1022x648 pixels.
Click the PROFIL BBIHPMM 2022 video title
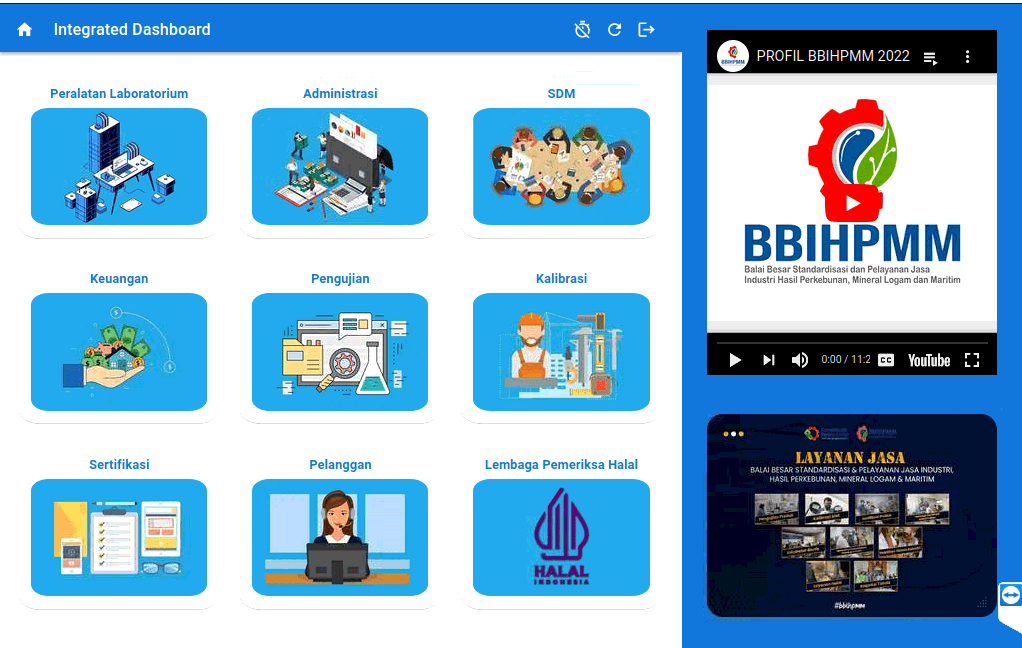point(832,56)
